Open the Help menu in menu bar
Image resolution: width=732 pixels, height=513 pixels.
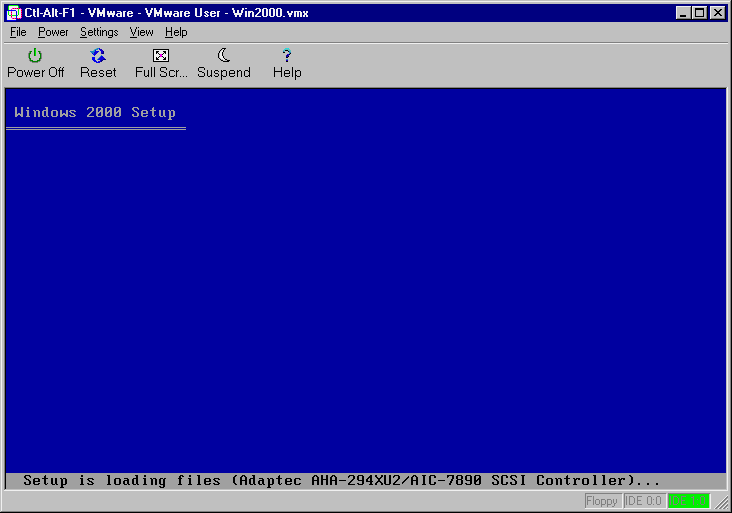tap(176, 32)
